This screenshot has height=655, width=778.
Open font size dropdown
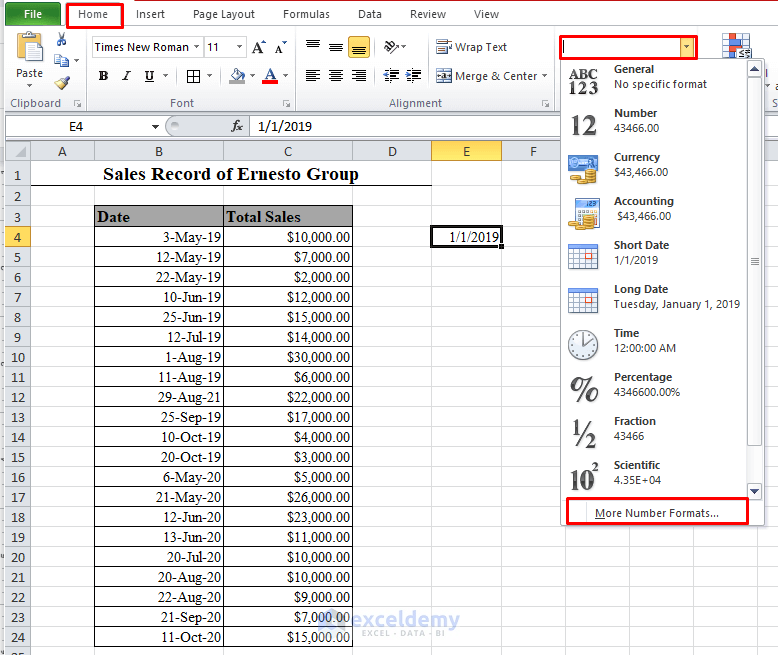click(x=239, y=47)
